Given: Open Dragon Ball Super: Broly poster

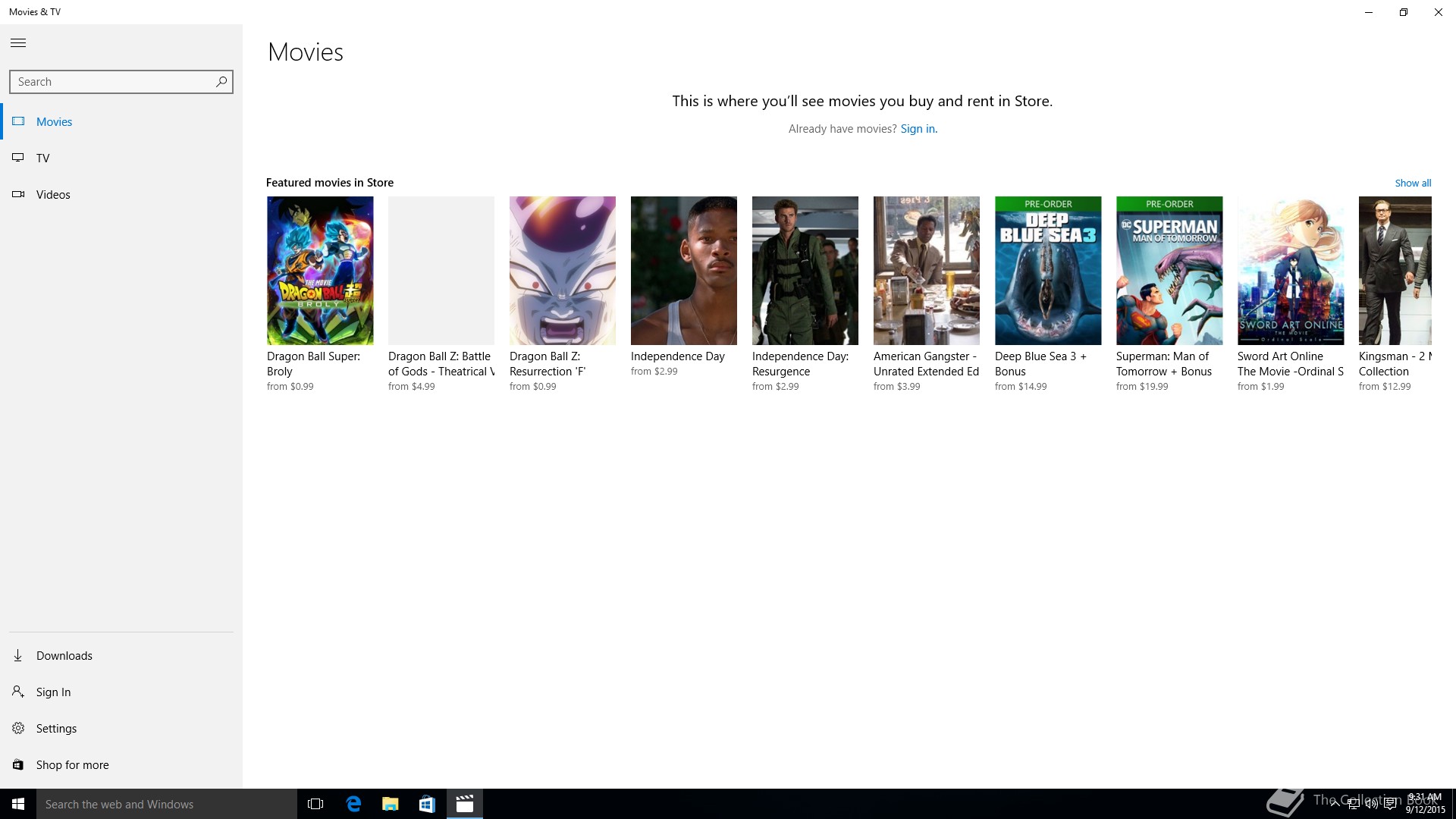Looking at the screenshot, I should [x=320, y=271].
